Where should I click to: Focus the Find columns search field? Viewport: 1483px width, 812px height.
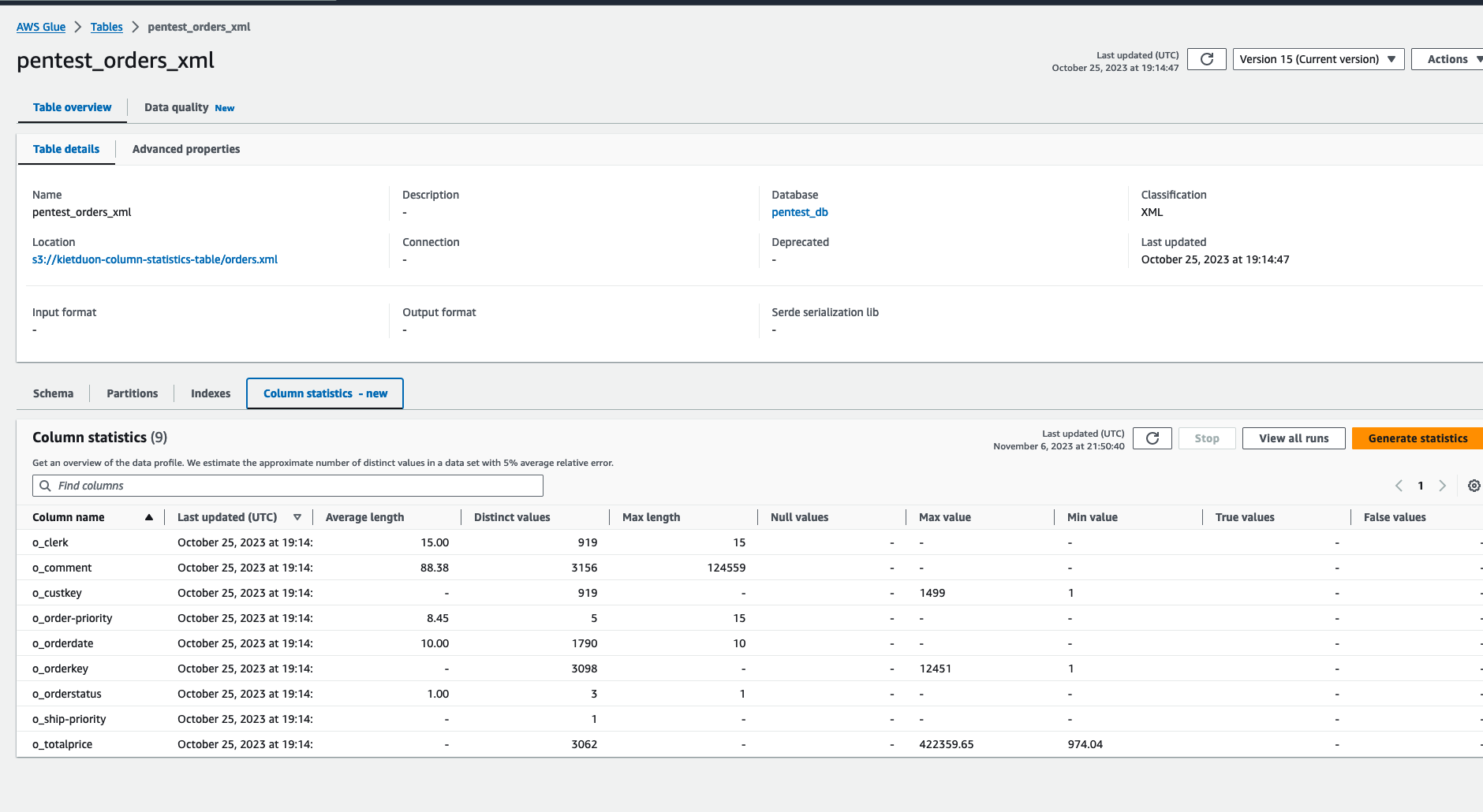pyautogui.click(x=288, y=486)
